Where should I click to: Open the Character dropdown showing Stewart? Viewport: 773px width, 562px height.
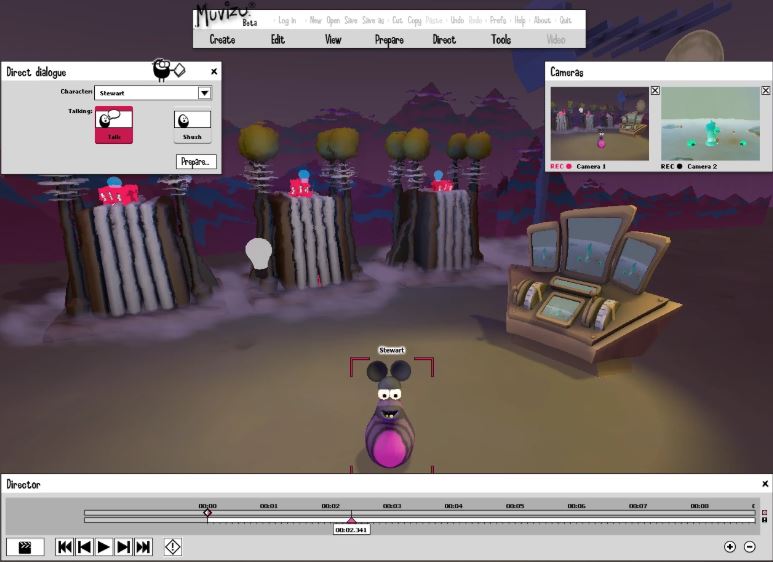pos(204,93)
